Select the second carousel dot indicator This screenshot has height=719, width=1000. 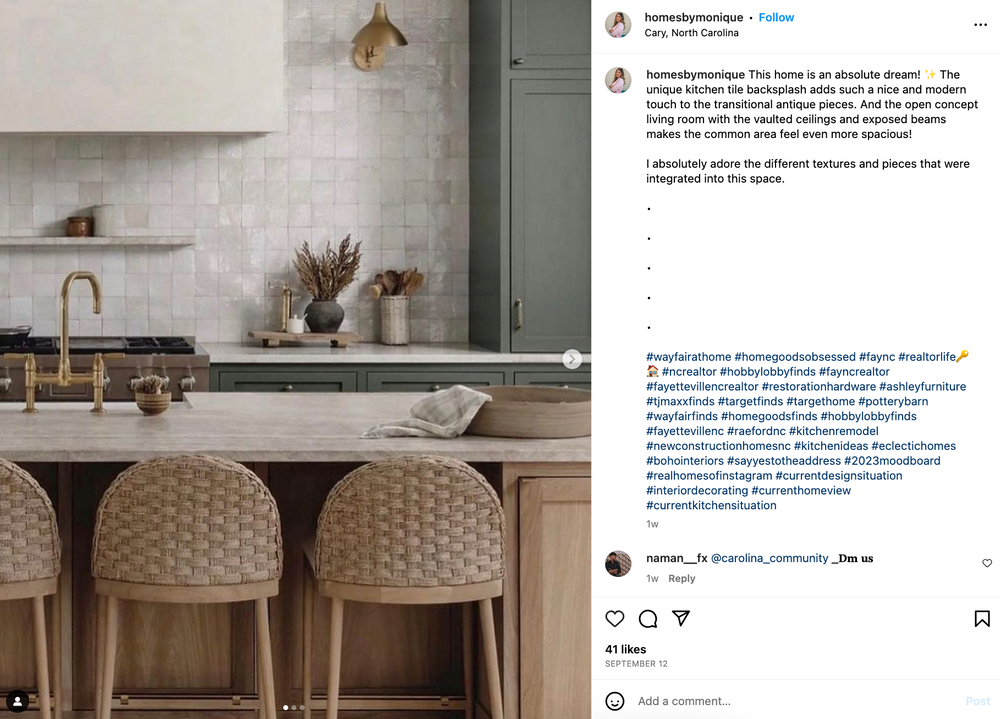tap(294, 708)
